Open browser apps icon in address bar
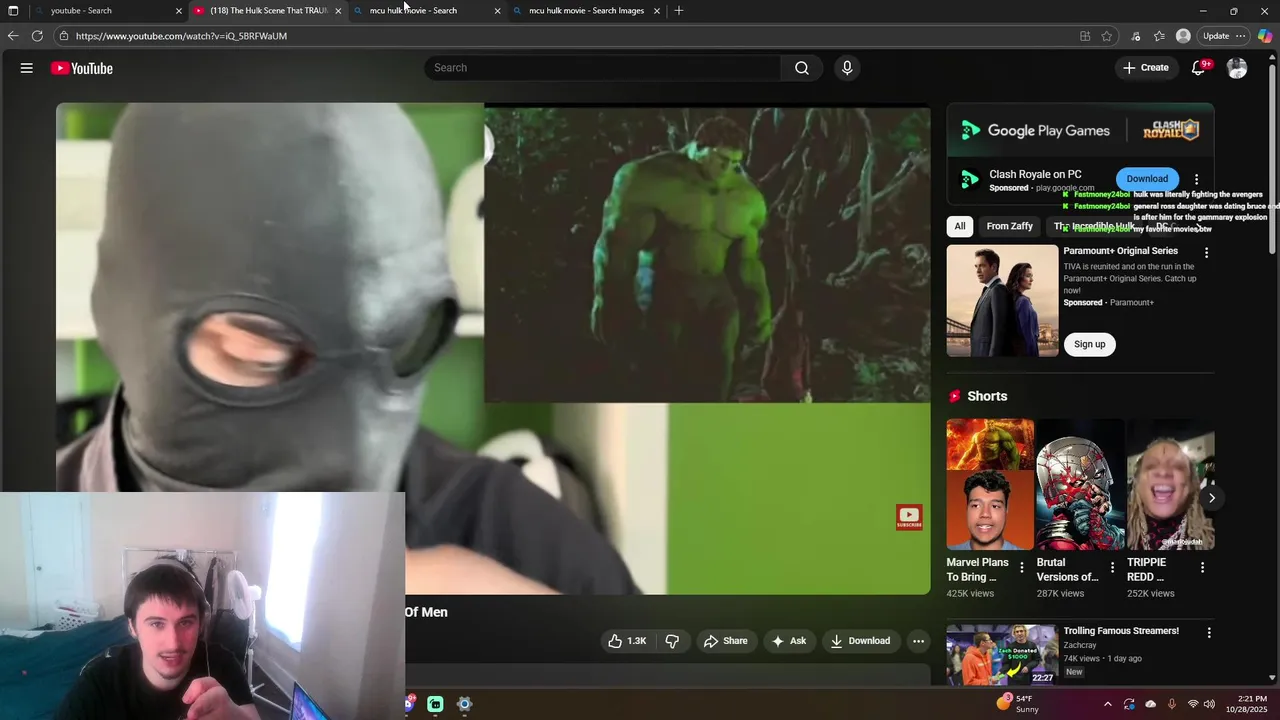Viewport: 1280px width, 720px height. [1085, 36]
